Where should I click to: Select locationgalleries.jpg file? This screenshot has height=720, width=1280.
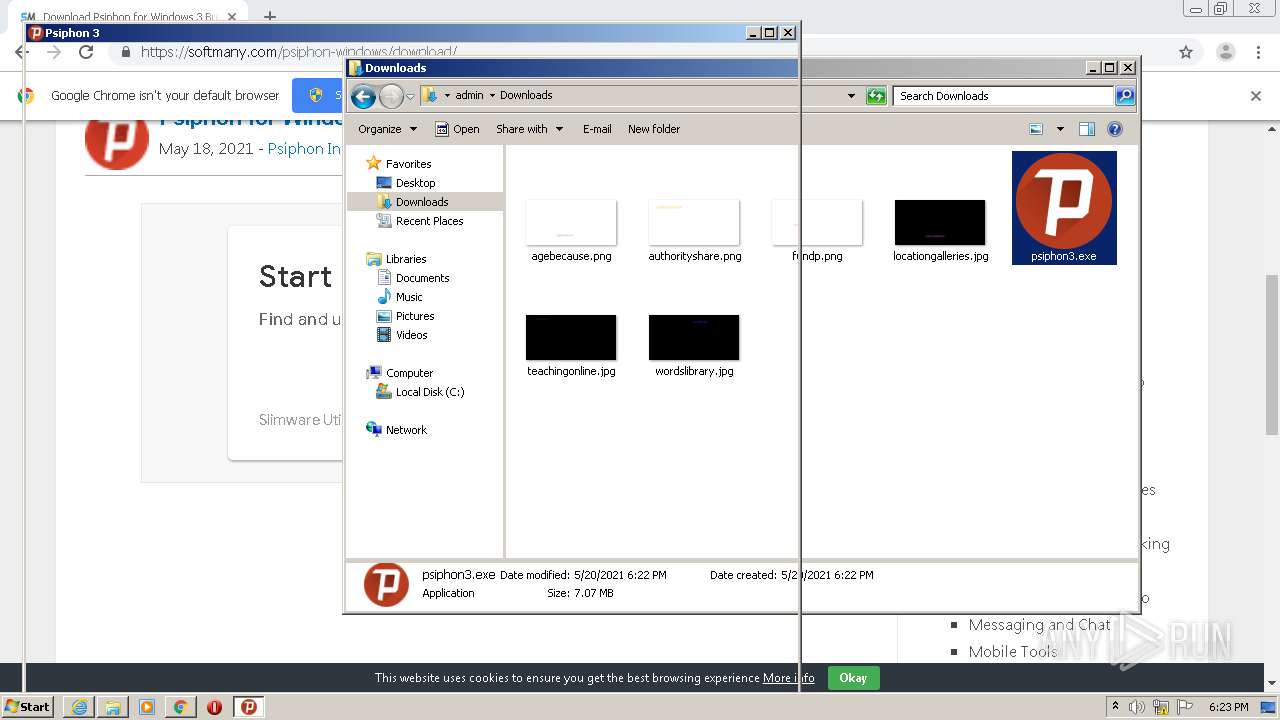coord(940,231)
